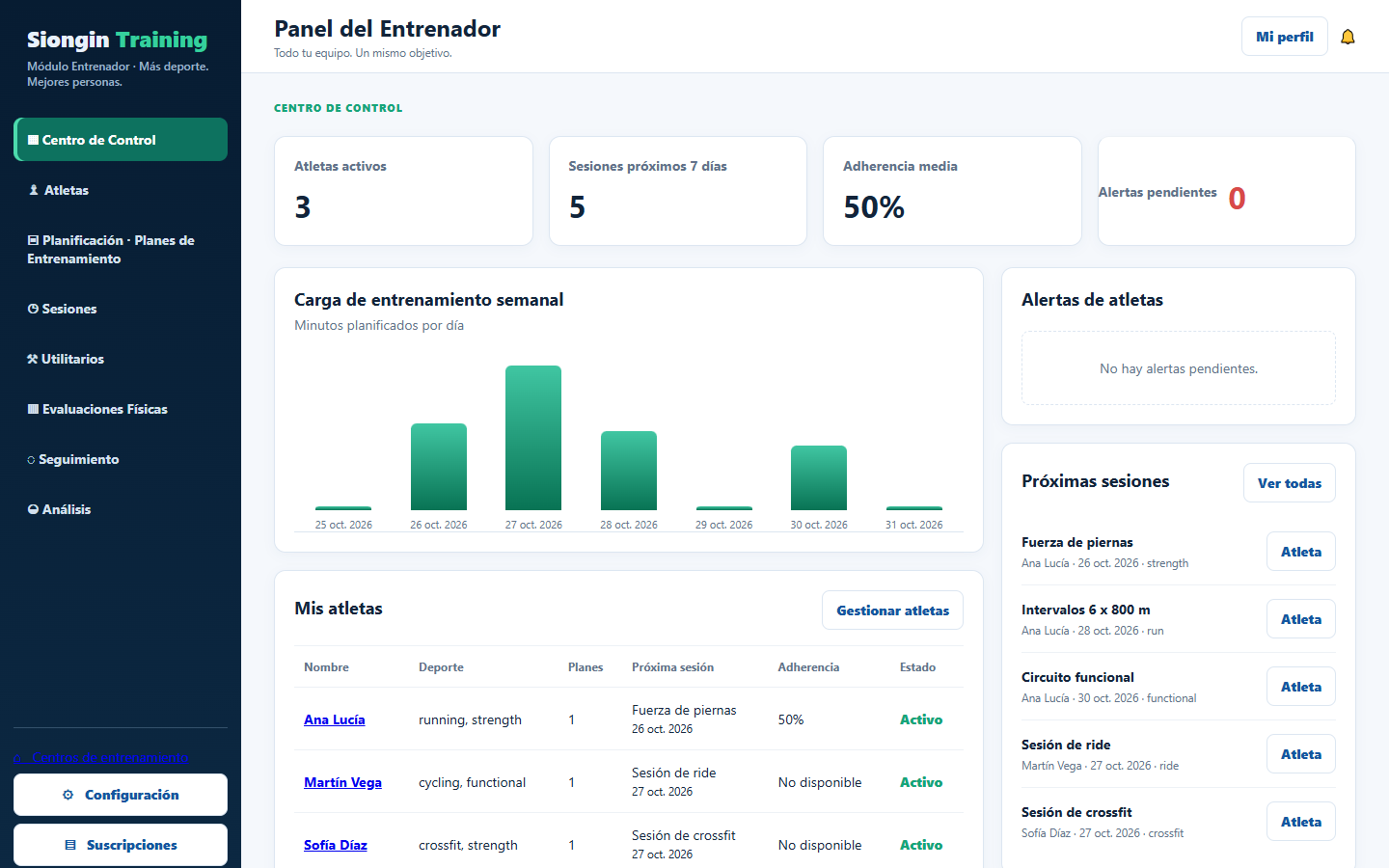Screen dimensions: 1389x868
Task: Click the Alertas pendientes stat card
Action: coord(1227,191)
